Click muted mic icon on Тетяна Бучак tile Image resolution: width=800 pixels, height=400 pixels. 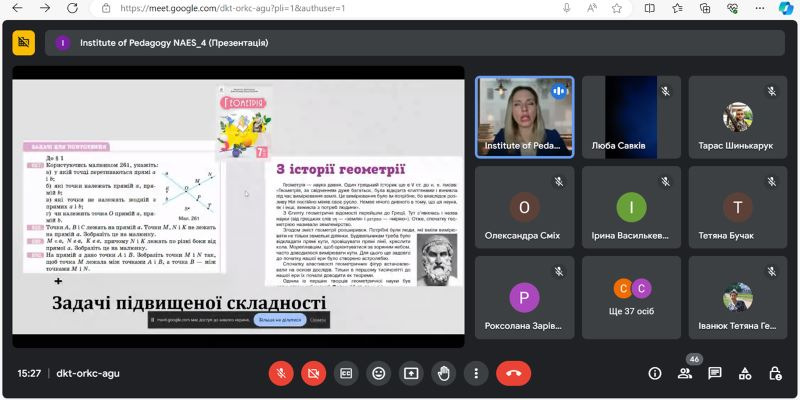click(x=772, y=182)
